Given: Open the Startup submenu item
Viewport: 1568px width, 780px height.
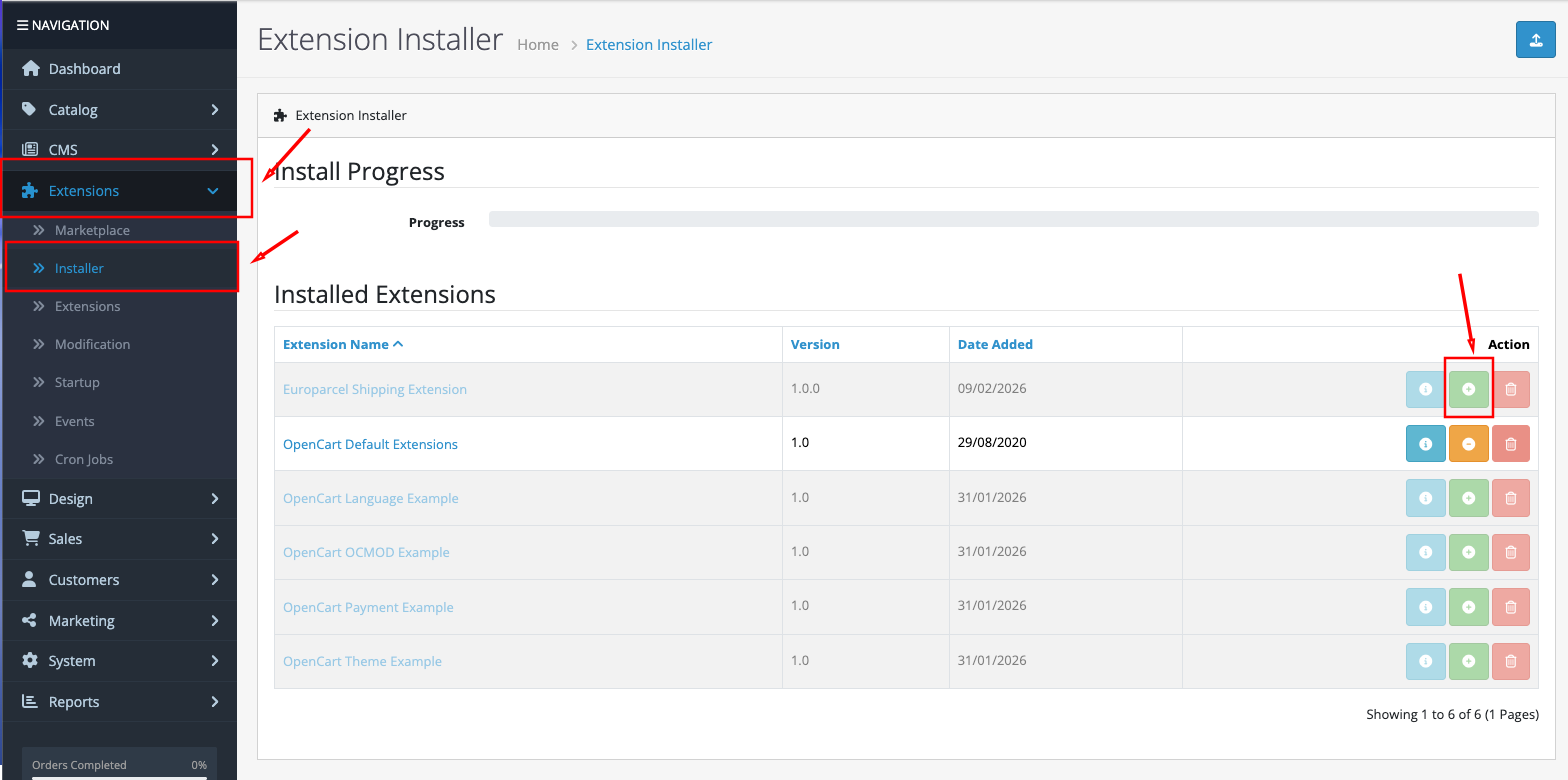Looking at the screenshot, I should pos(77,382).
